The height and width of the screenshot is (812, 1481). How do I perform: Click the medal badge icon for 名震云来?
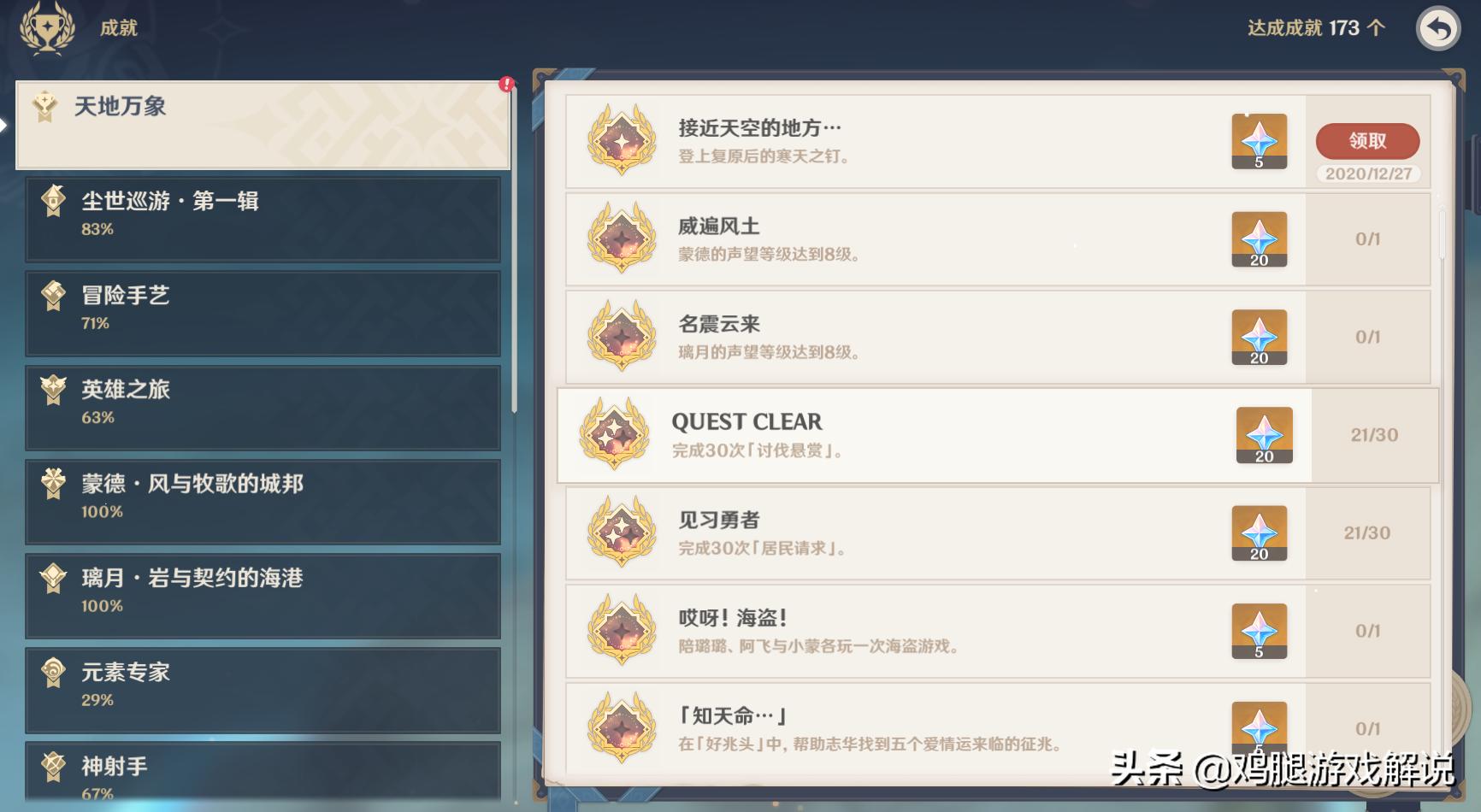[622, 337]
